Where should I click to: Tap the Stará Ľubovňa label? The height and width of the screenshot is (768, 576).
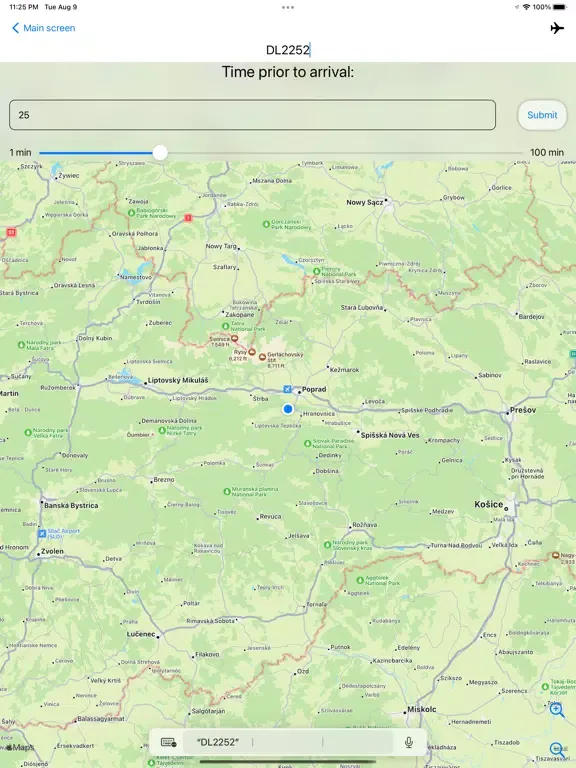pyautogui.click(x=362, y=308)
